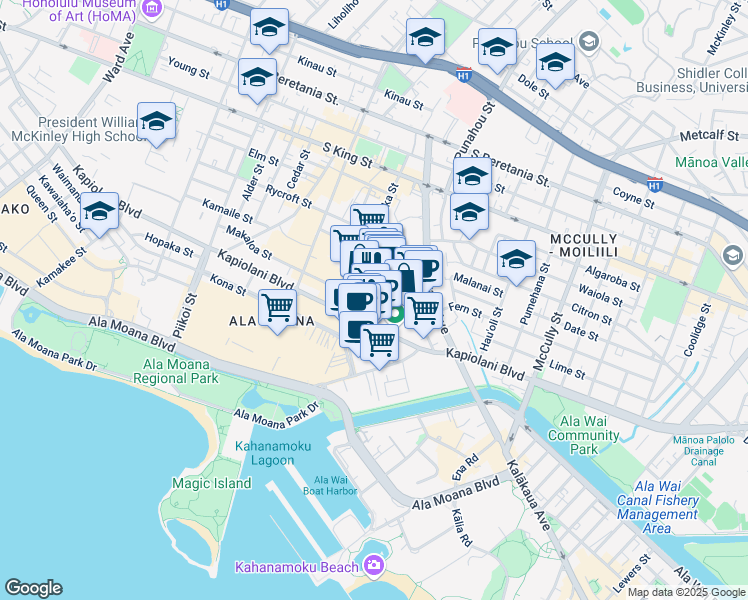748x600 pixels.
Task: Click the Google logo
Action: point(33,588)
